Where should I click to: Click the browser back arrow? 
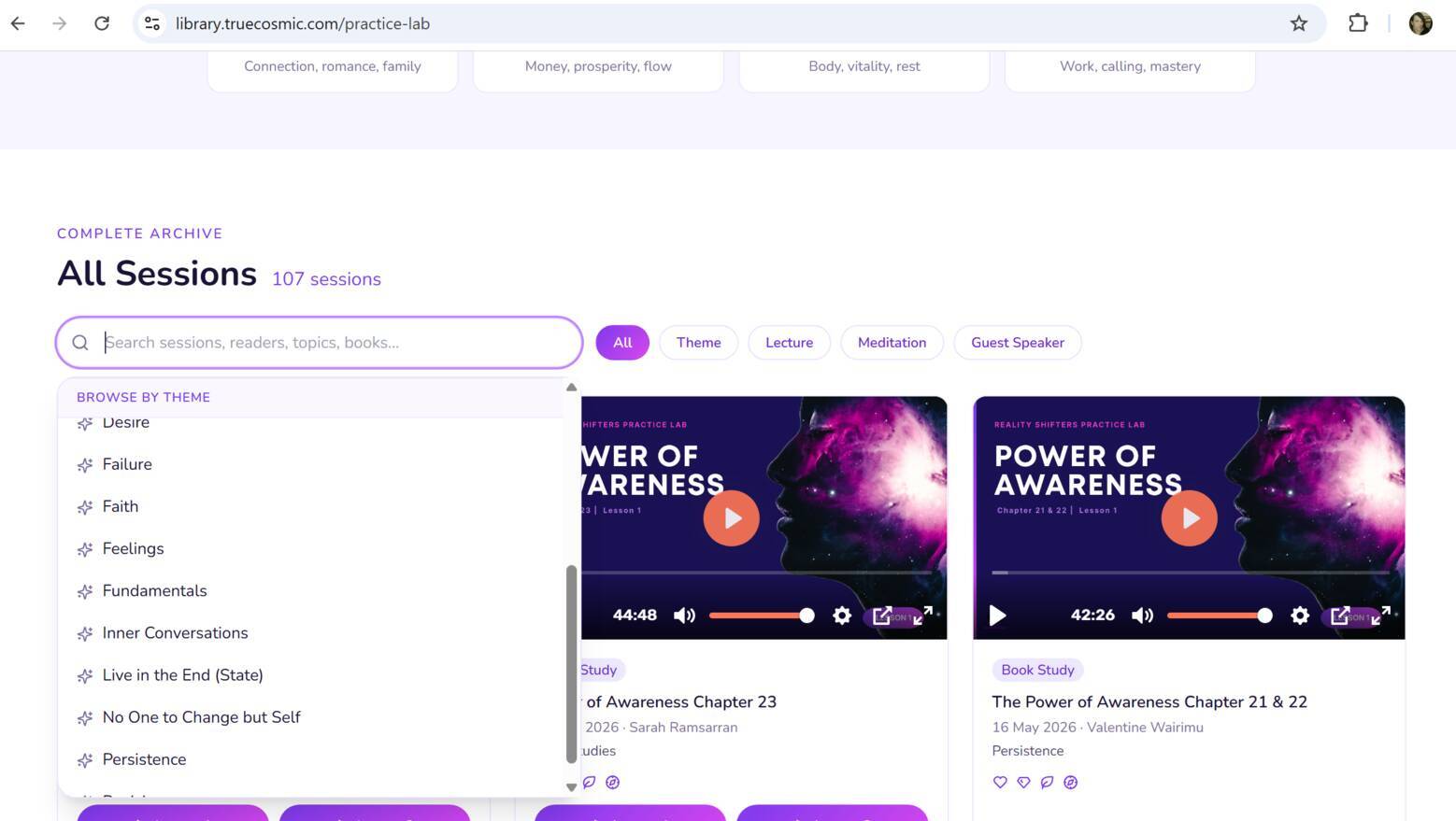click(18, 23)
